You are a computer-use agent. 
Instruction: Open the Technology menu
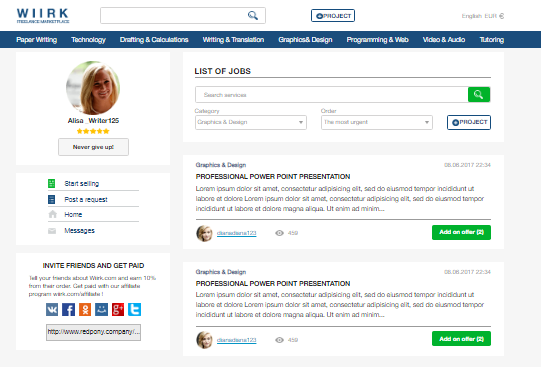coord(88,40)
